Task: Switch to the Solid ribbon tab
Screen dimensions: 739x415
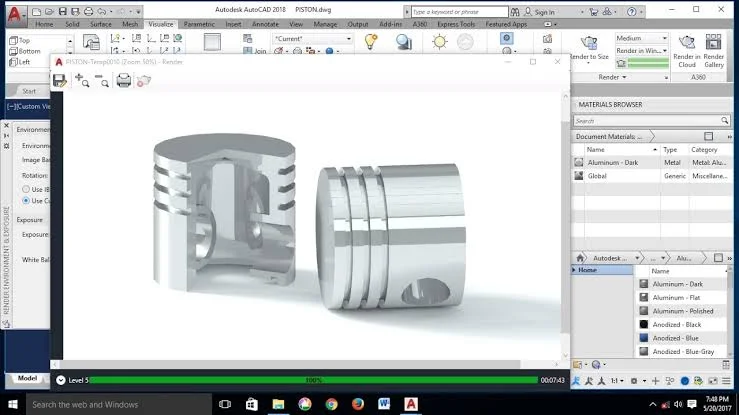Action: [x=72, y=24]
